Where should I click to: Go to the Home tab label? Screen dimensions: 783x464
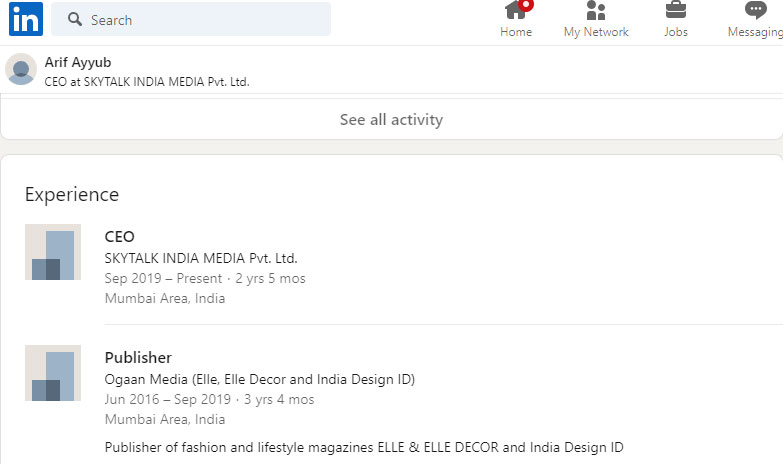[x=516, y=32]
